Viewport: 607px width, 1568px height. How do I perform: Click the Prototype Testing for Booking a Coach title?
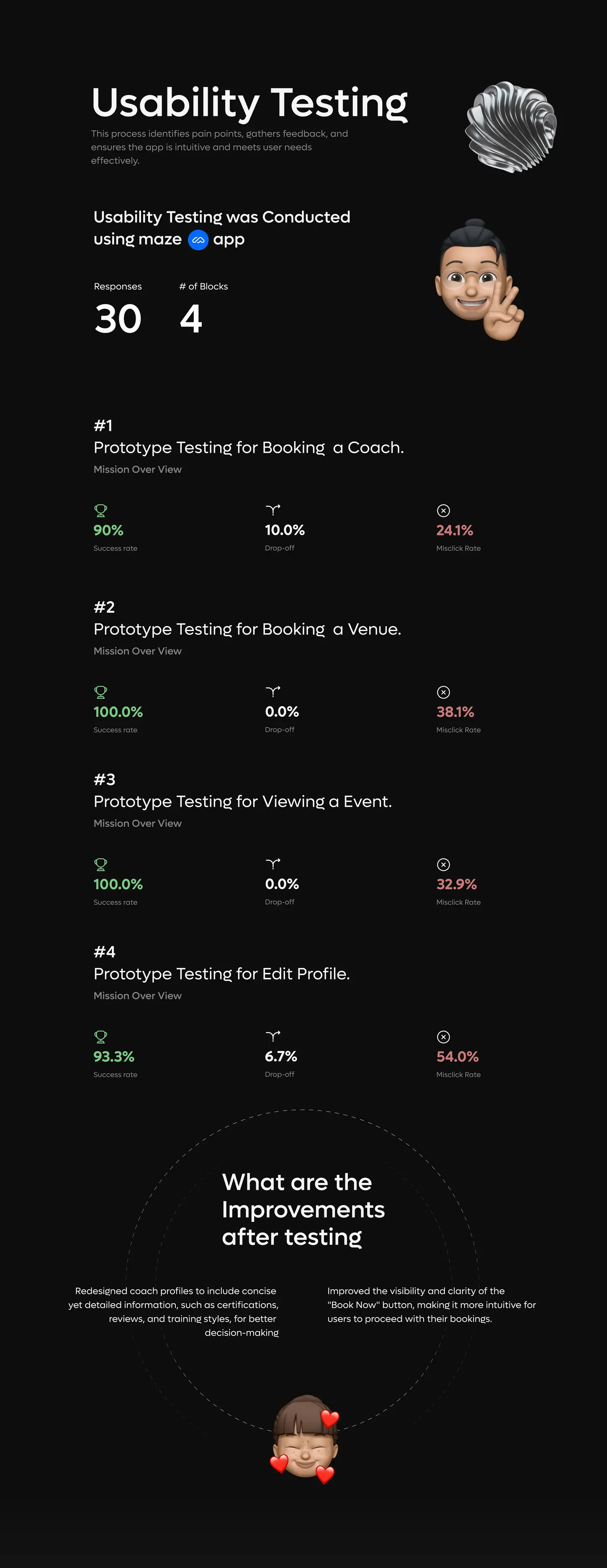point(248,447)
